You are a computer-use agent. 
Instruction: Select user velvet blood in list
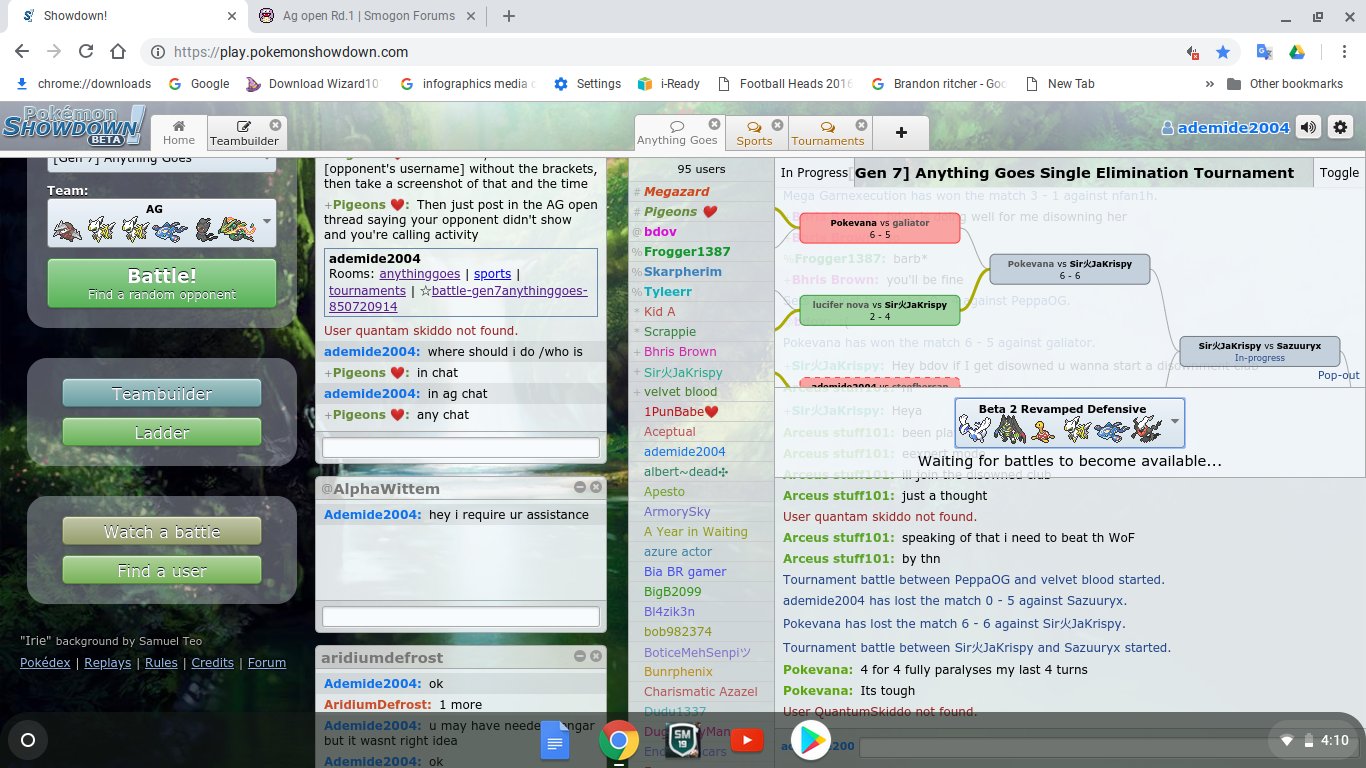[701, 392]
